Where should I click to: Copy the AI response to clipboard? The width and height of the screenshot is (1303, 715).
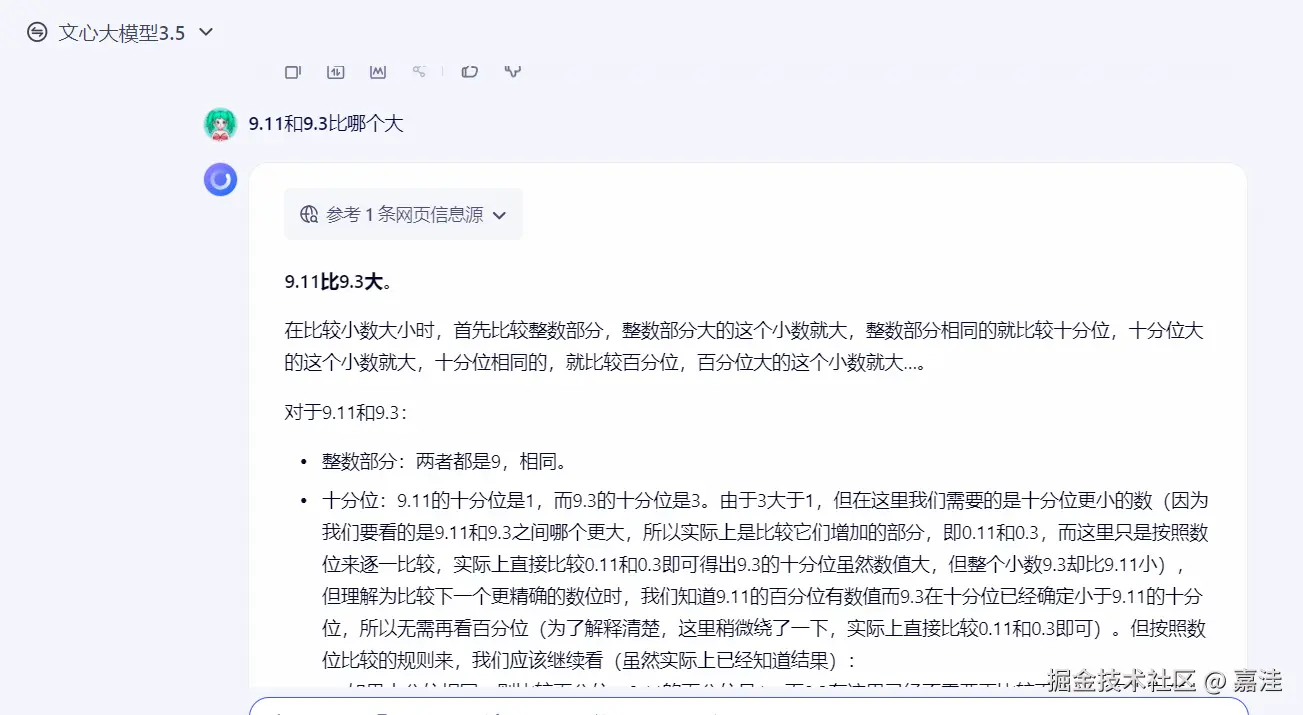pyautogui.click(x=292, y=71)
